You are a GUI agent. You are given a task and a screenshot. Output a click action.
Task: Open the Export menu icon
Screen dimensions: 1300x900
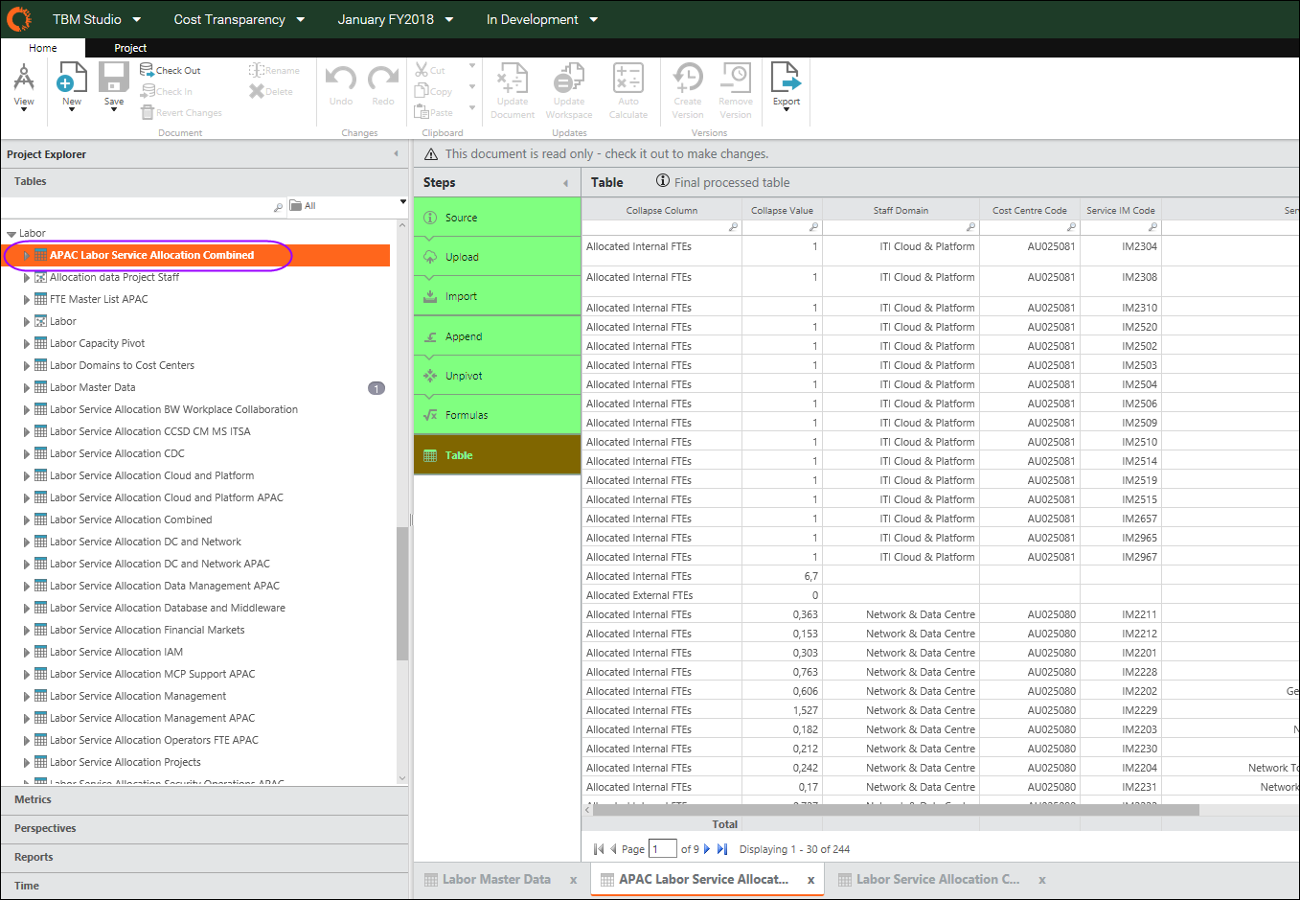click(x=786, y=78)
